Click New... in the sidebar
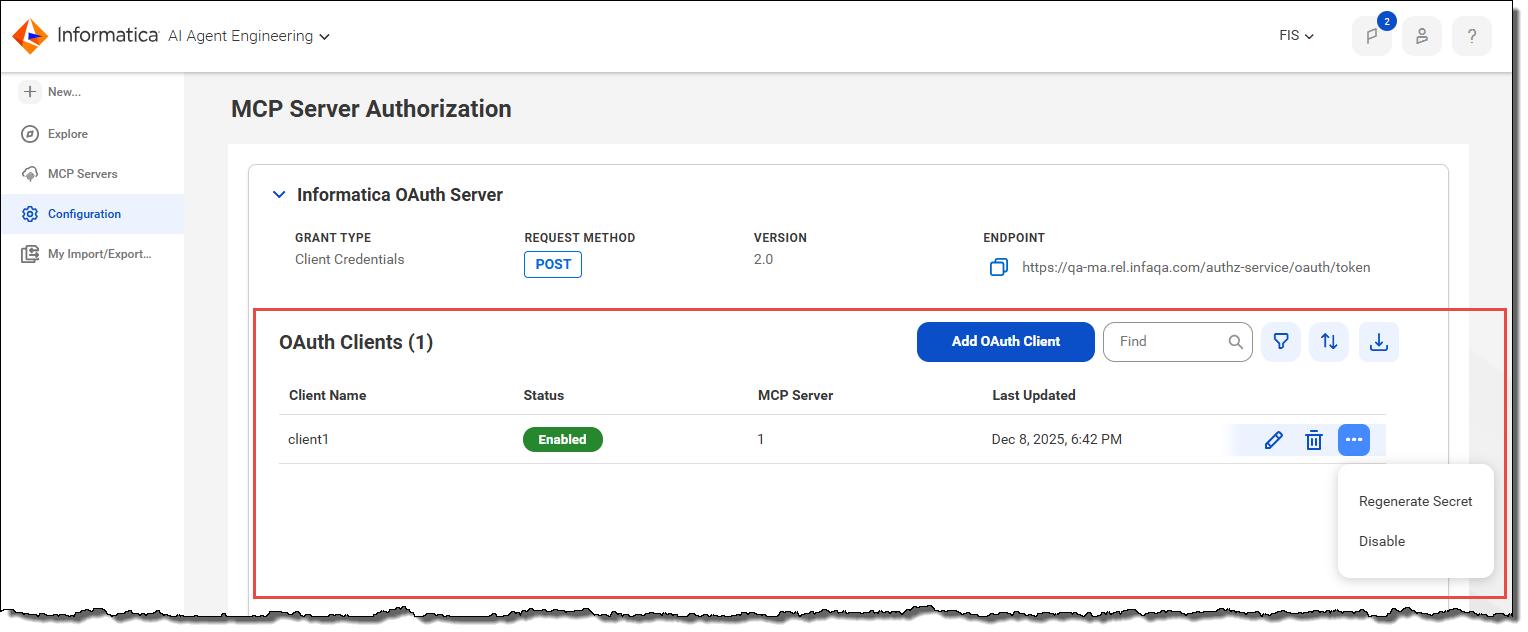Viewport: 1528px width, 632px height. pyautogui.click(x=64, y=92)
